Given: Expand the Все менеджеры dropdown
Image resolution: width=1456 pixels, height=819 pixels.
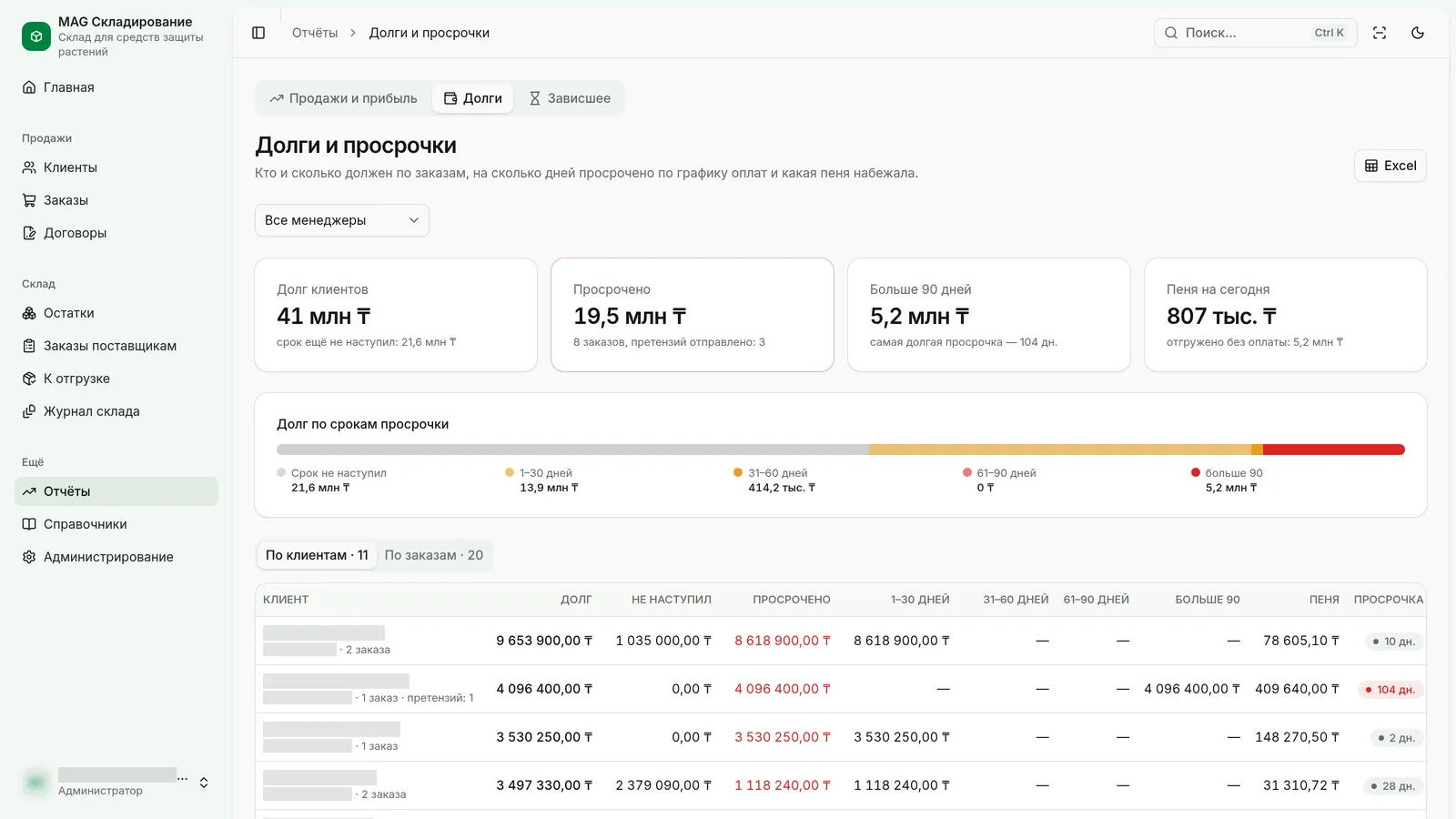Looking at the screenshot, I should tap(341, 220).
